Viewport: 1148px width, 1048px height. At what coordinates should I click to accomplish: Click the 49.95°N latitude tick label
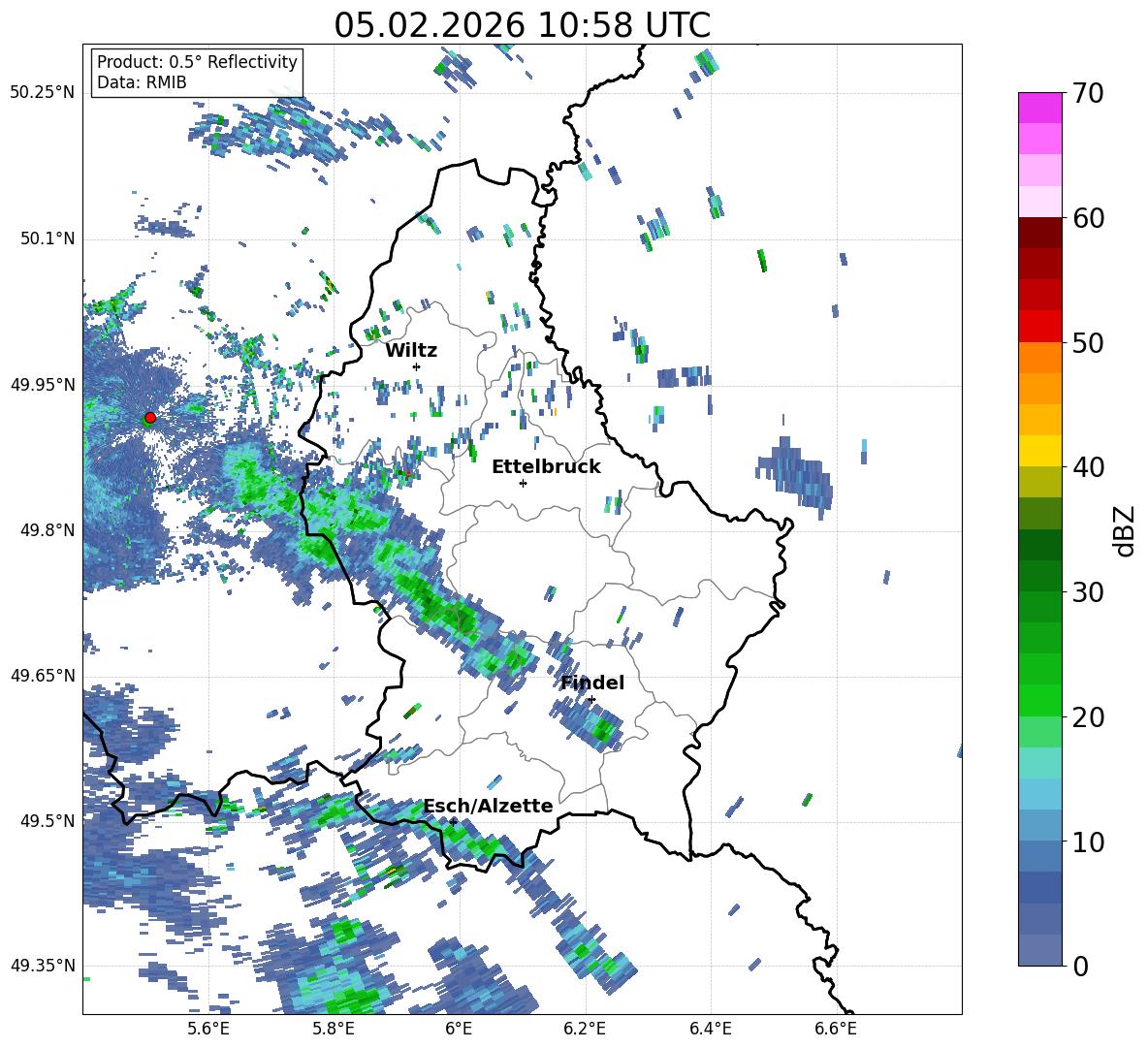(x=43, y=384)
